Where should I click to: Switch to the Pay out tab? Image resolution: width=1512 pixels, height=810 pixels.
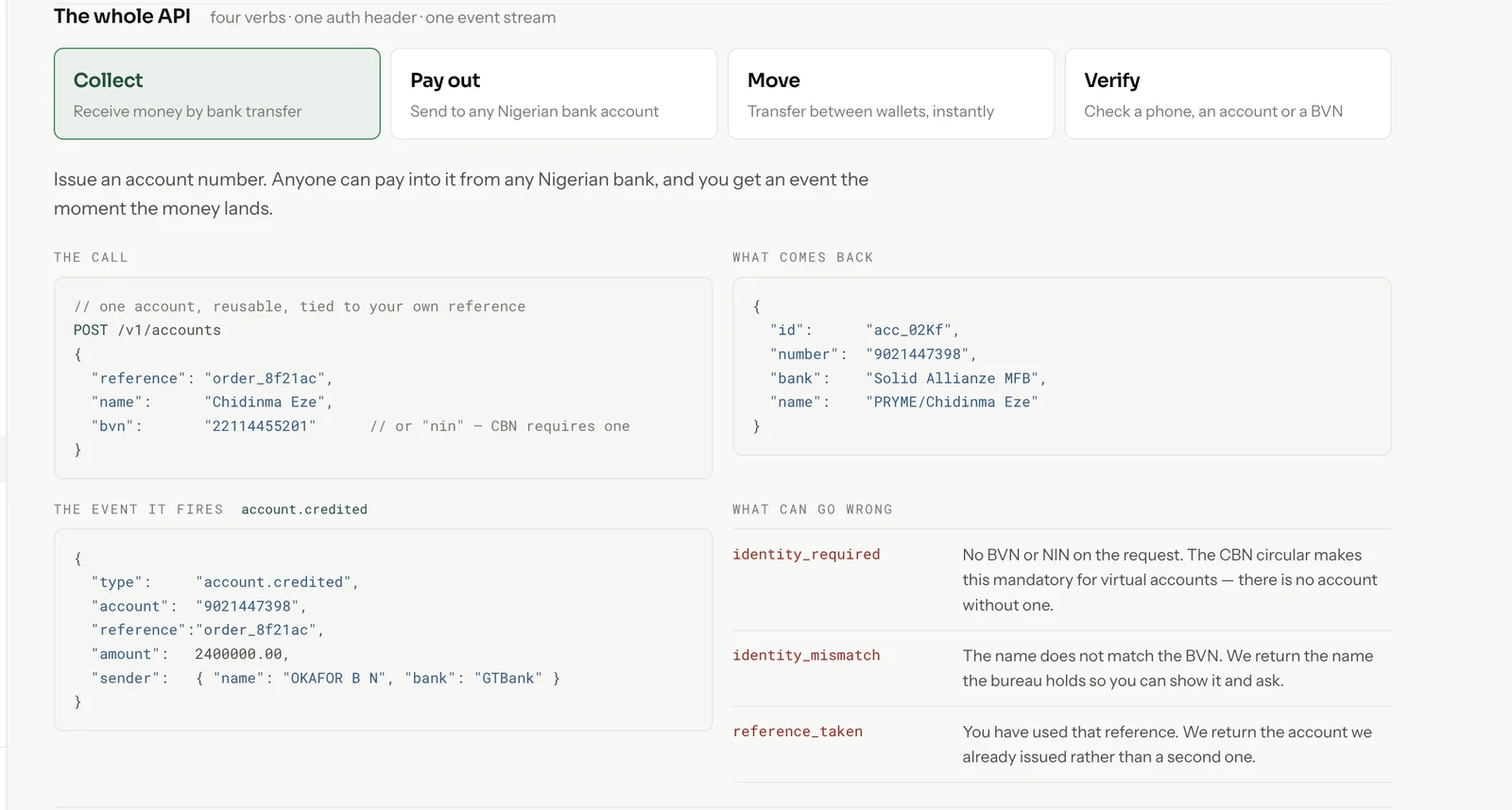554,94
